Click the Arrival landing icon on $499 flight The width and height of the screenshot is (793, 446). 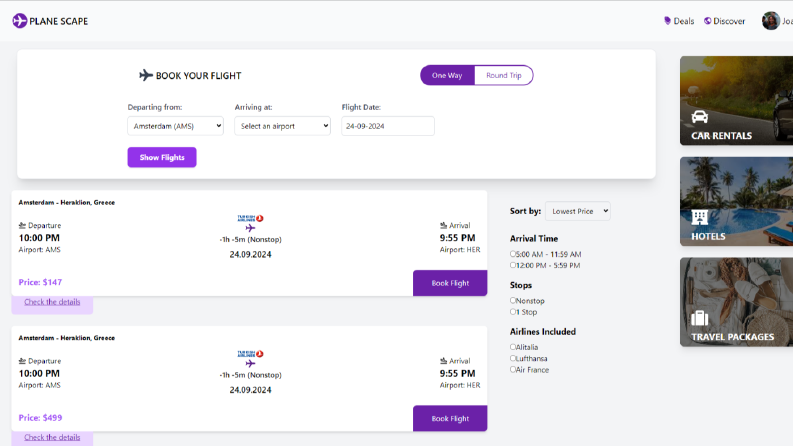444,361
